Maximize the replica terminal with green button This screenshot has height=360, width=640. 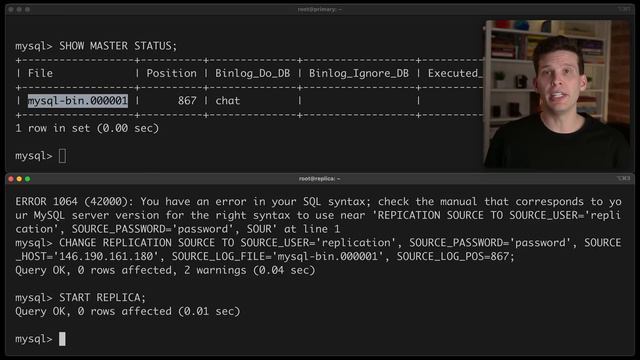(x=27, y=179)
